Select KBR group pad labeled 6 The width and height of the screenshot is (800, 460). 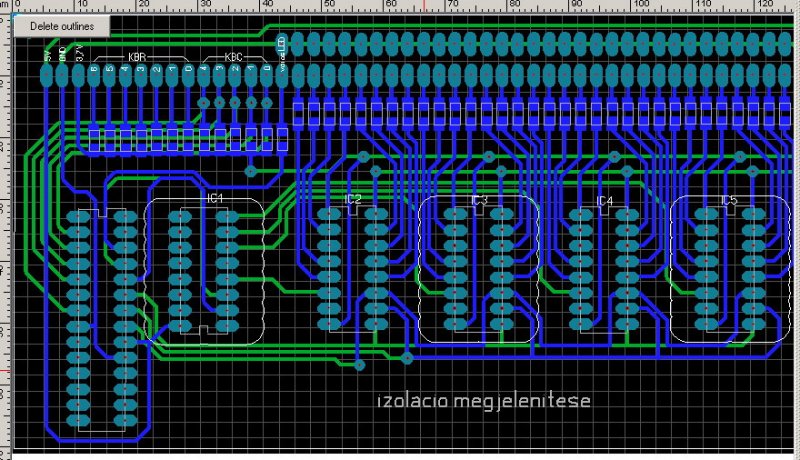tap(94, 75)
